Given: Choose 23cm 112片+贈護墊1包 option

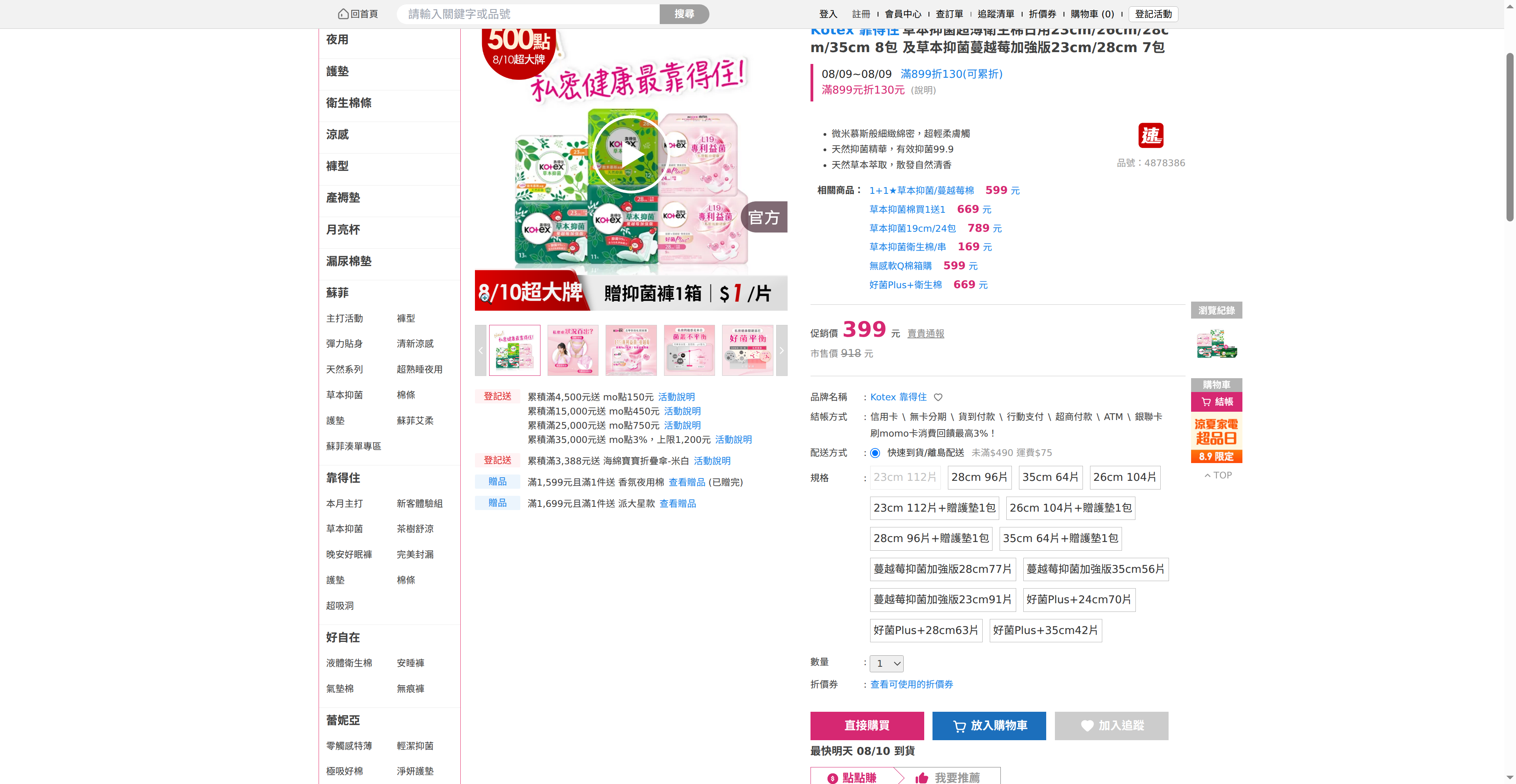Looking at the screenshot, I should (934, 508).
